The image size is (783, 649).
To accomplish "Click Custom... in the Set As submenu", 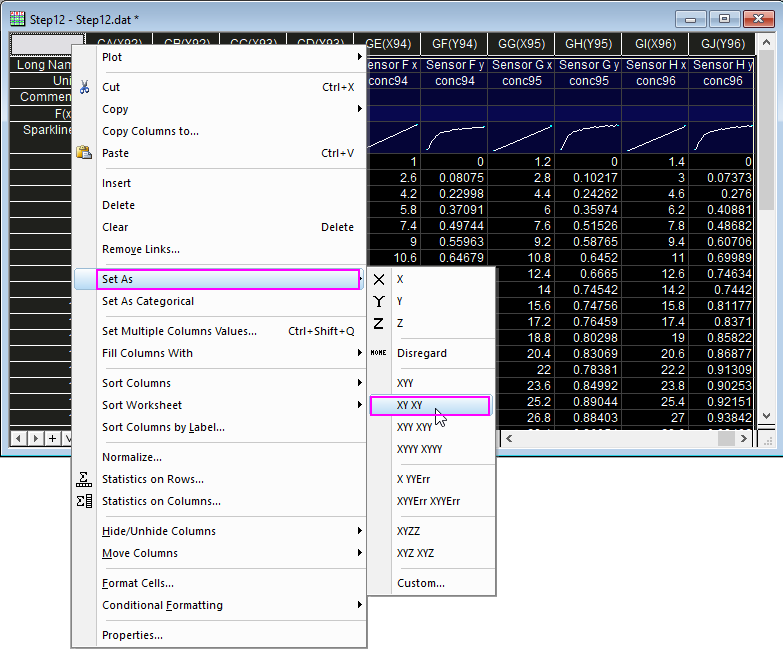I will click(420, 583).
